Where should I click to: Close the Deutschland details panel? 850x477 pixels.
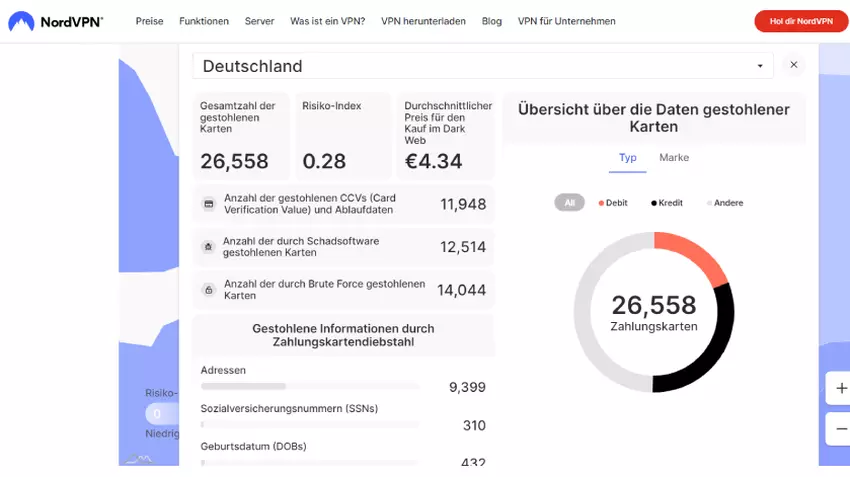pos(793,65)
